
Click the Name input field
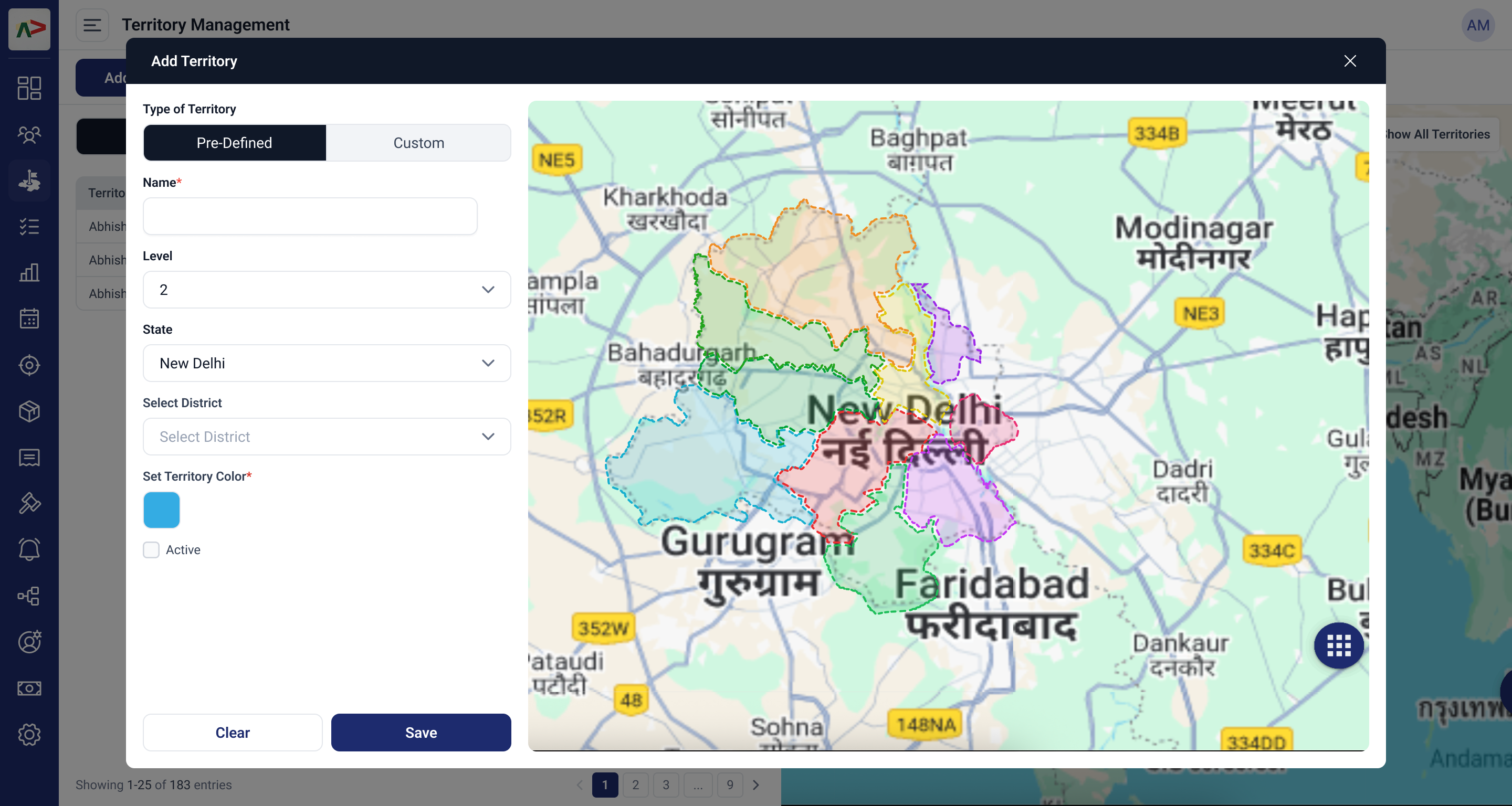(310, 217)
